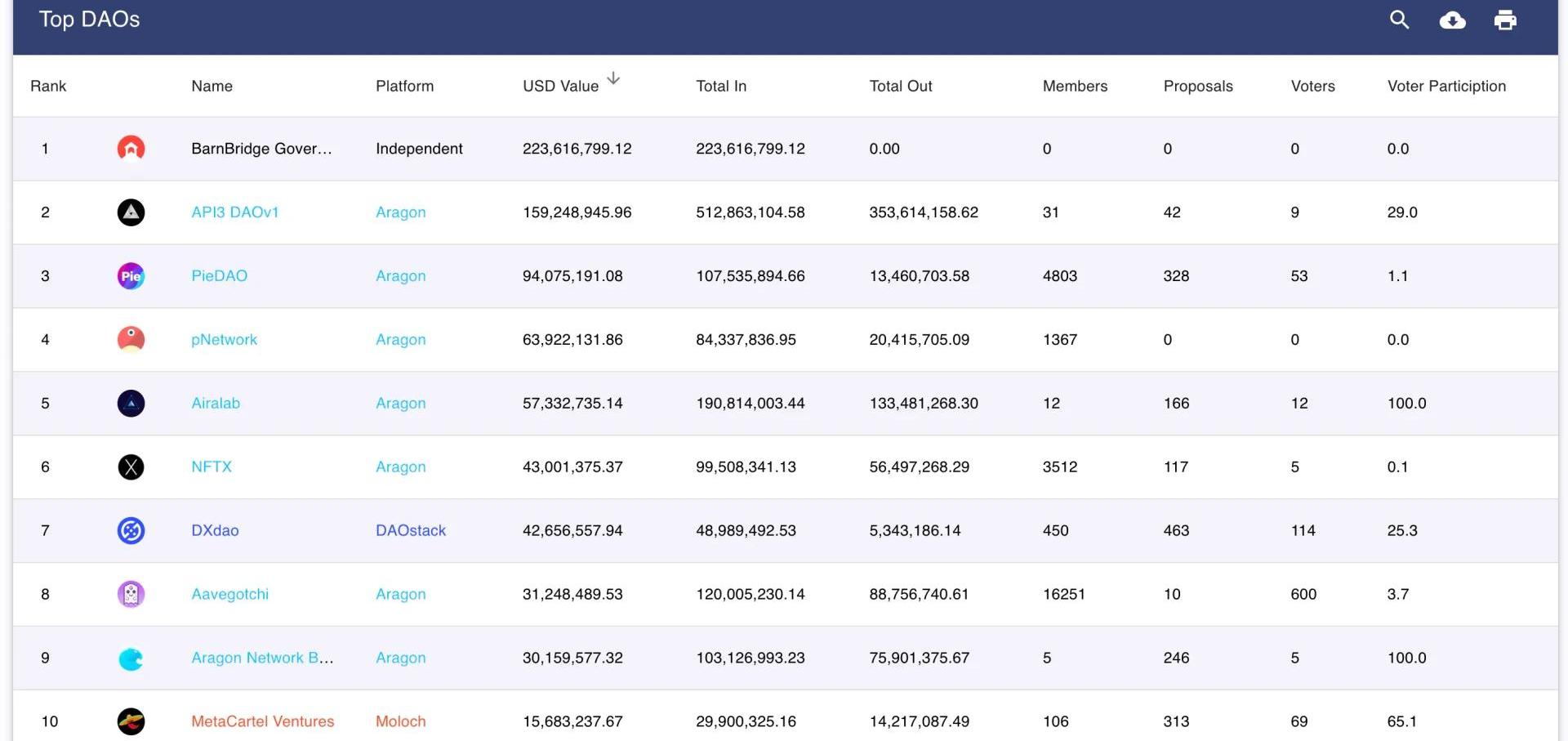Open the NFTX link
The height and width of the screenshot is (741, 1568).
click(x=212, y=466)
